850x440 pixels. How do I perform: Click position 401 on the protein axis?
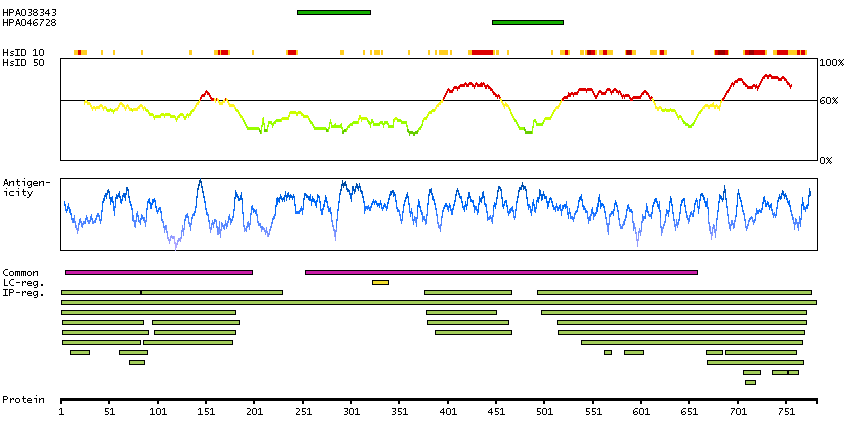(448, 410)
